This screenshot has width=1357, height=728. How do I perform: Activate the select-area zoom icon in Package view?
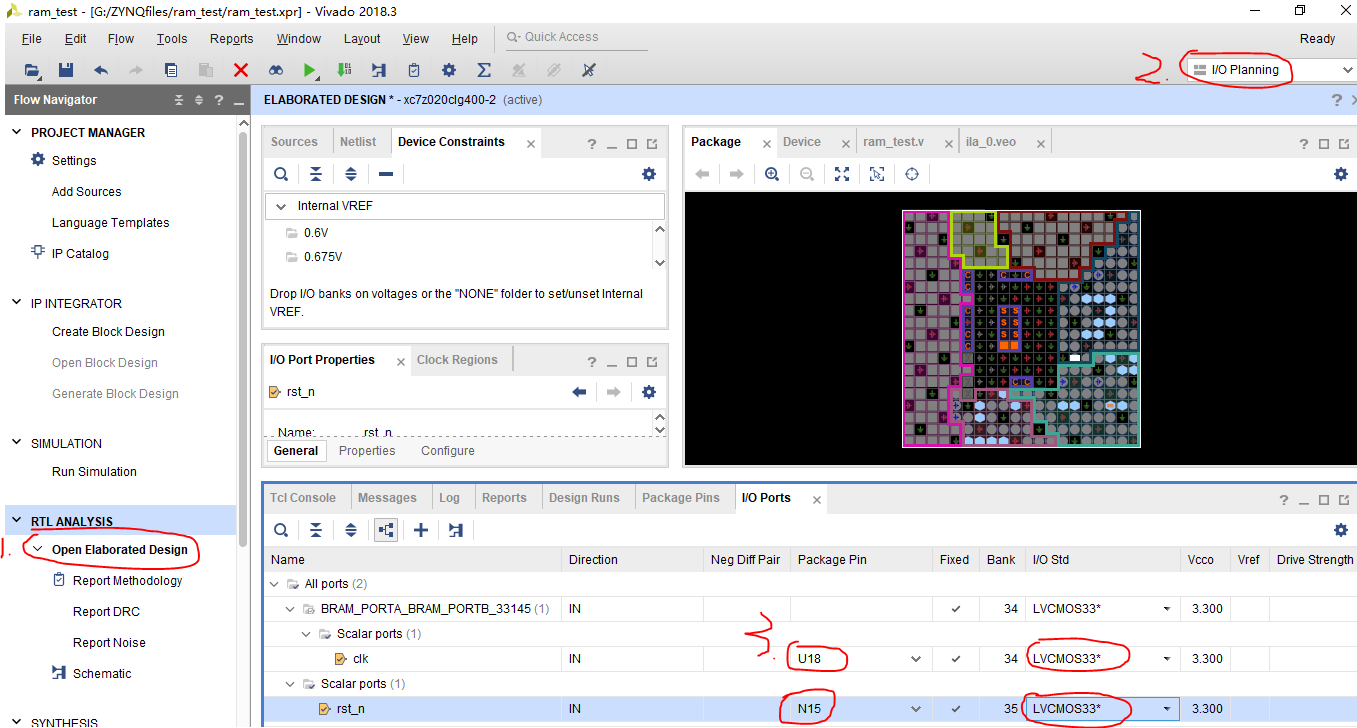coord(877,174)
